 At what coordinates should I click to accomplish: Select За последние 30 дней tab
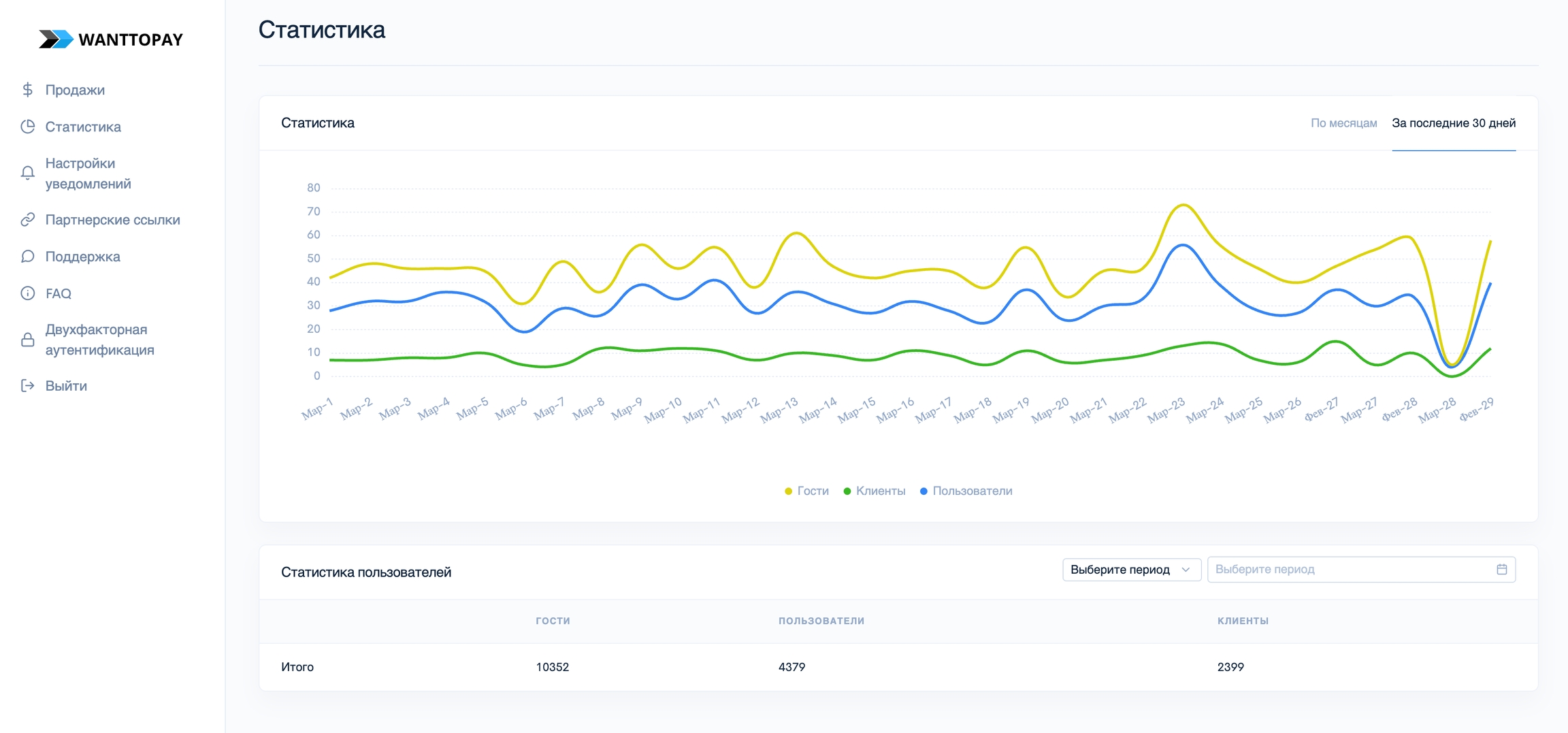[x=1453, y=123]
